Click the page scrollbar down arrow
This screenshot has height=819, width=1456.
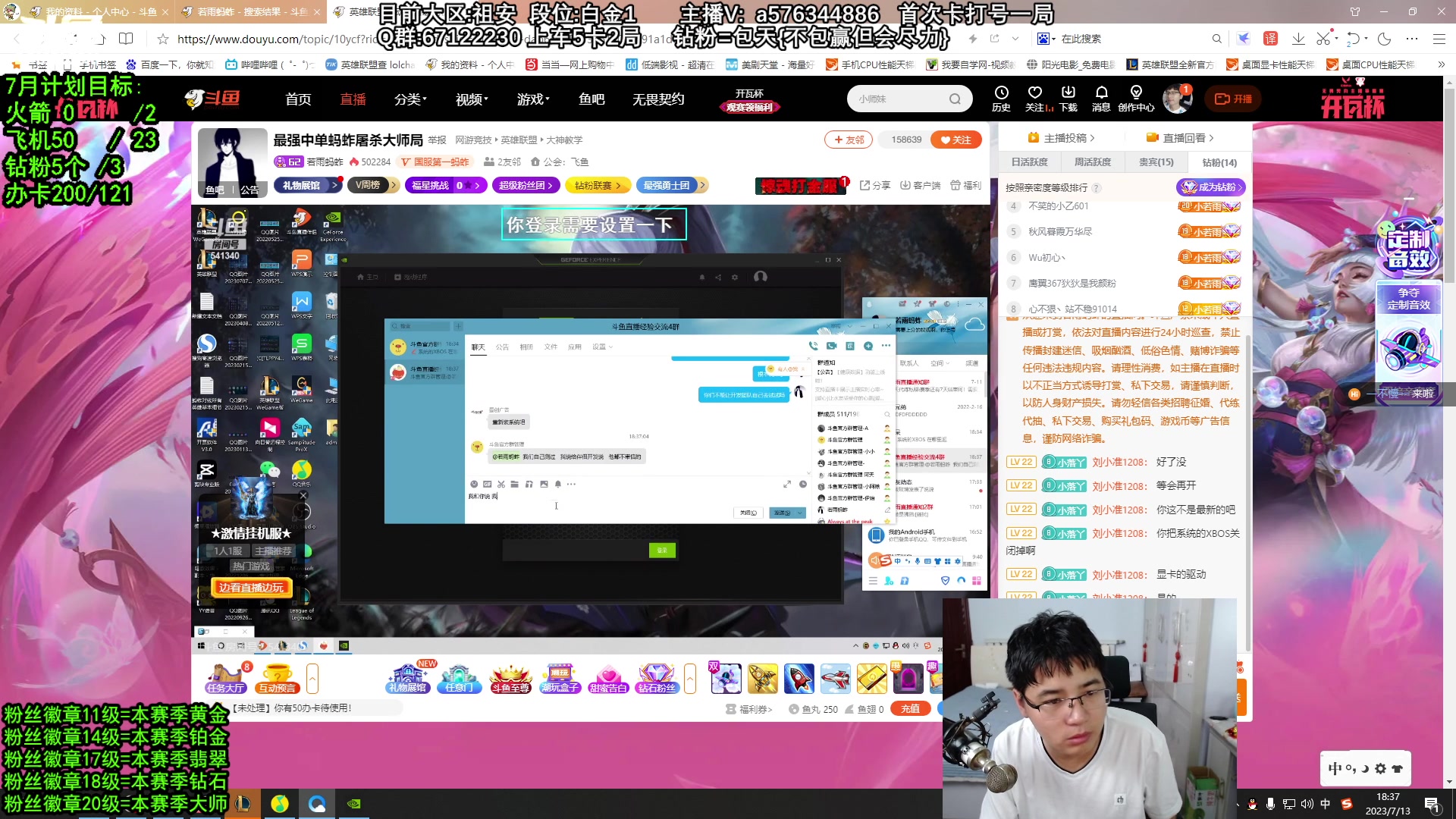coord(1449,782)
